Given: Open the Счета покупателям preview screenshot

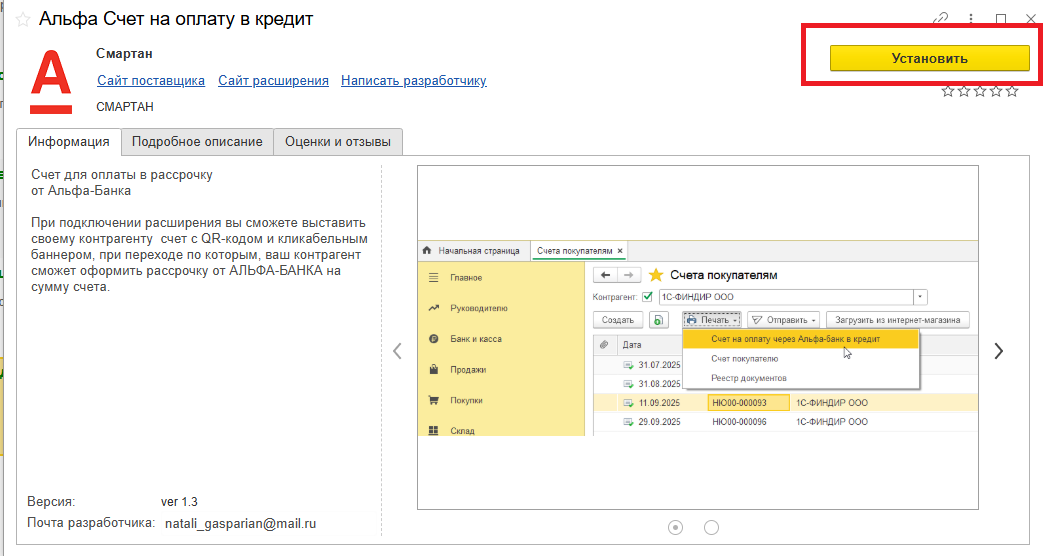Looking at the screenshot, I should click(x=698, y=337).
